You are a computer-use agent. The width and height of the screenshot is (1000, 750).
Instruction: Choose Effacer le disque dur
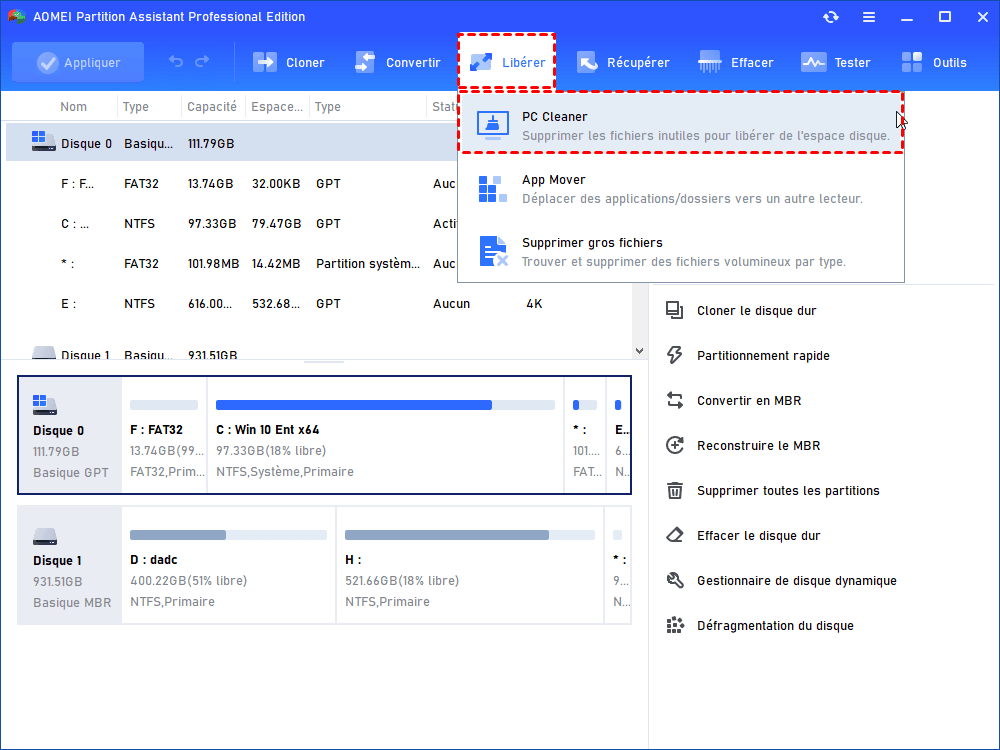[x=758, y=536]
